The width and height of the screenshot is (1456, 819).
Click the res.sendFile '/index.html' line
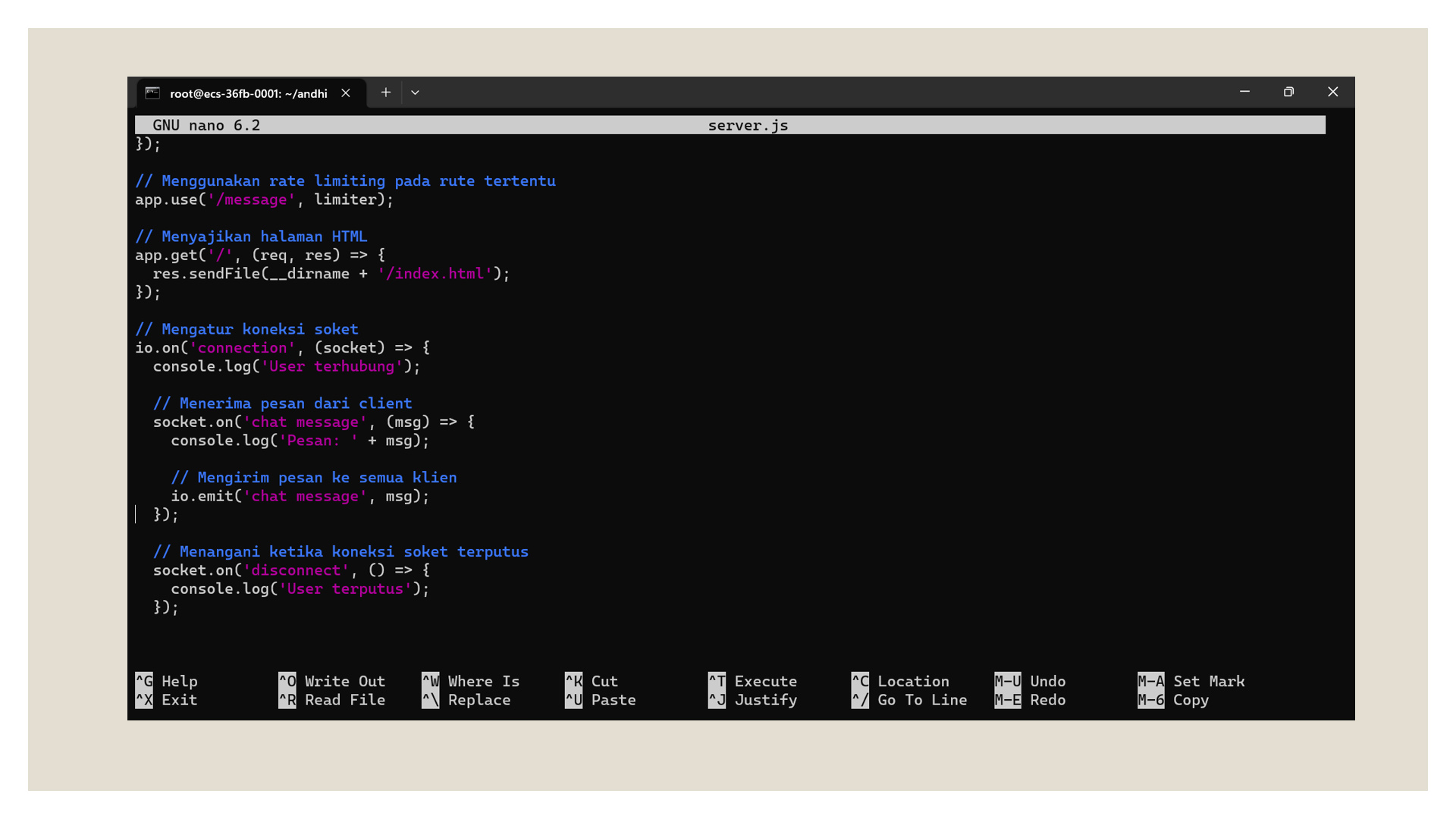[331, 274]
